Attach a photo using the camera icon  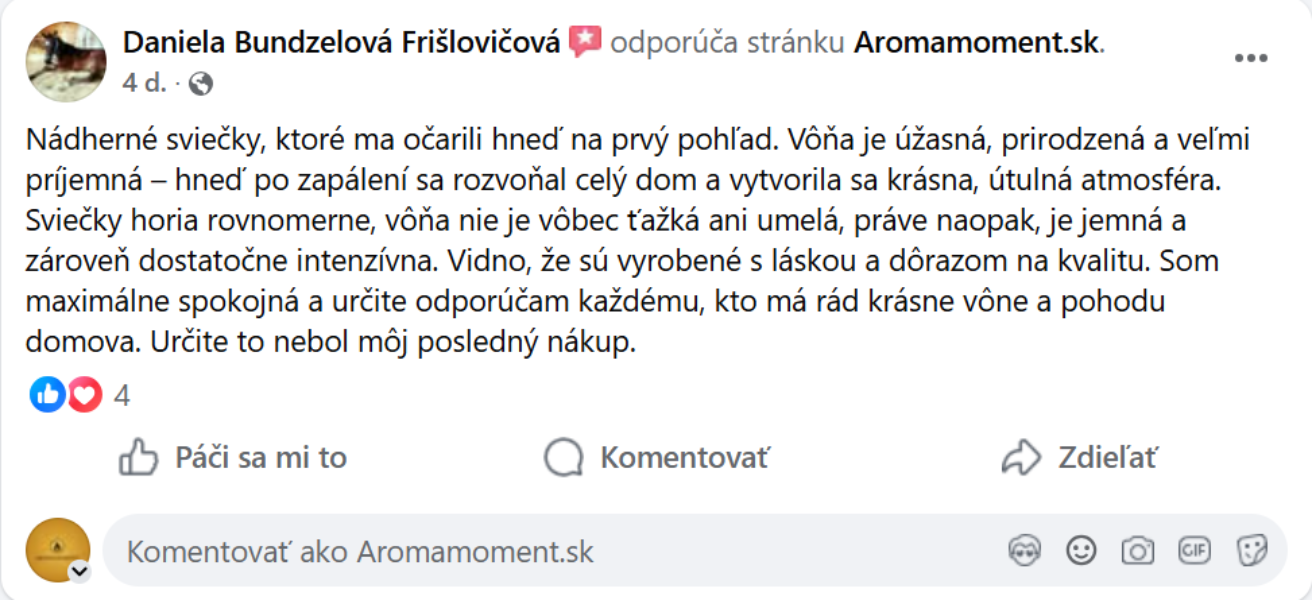pyautogui.click(x=1137, y=550)
